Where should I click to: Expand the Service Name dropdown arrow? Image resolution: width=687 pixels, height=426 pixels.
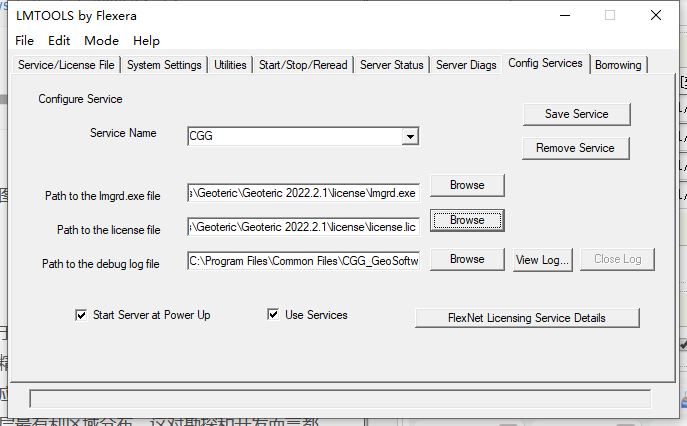(x=410, y=136)
